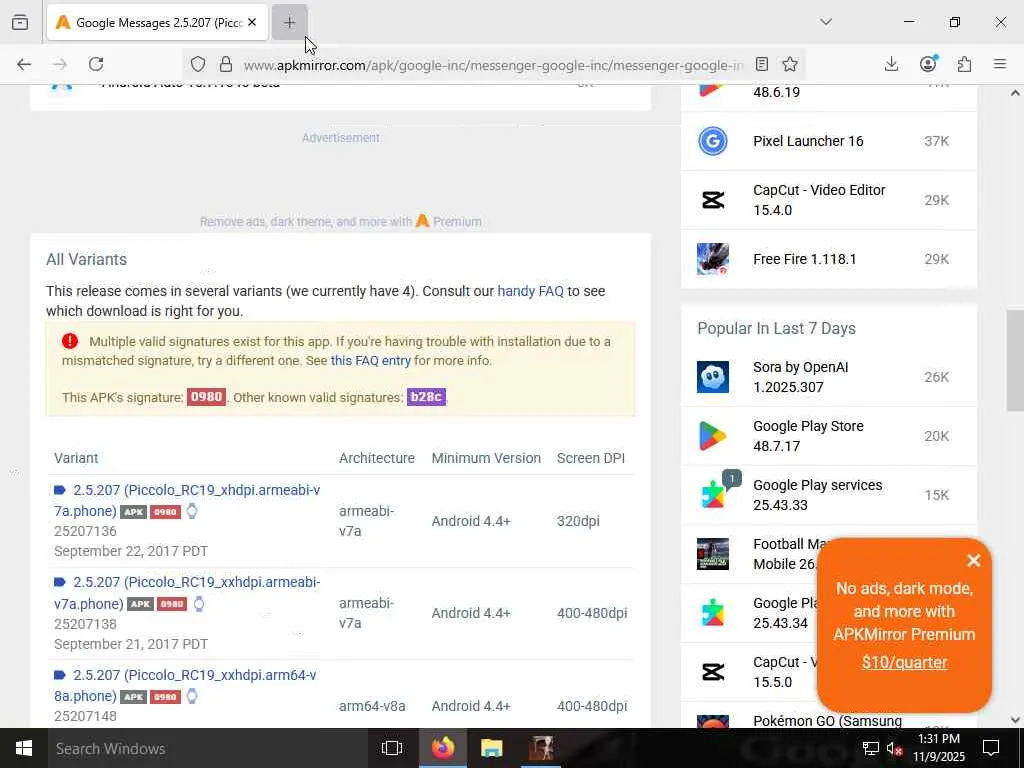This screenshot has height=768, width=1024.
Task: Open the Football Manager Mobile thumbnail
Action: (712, 554)
